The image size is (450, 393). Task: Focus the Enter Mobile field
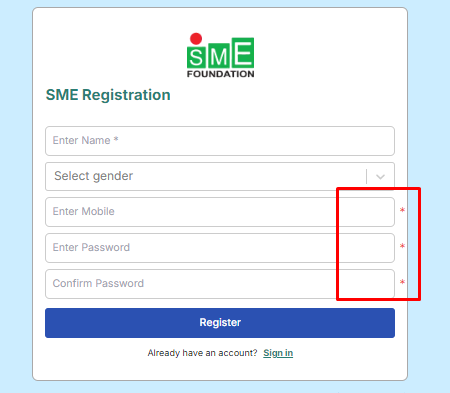(x=220, y=212)
